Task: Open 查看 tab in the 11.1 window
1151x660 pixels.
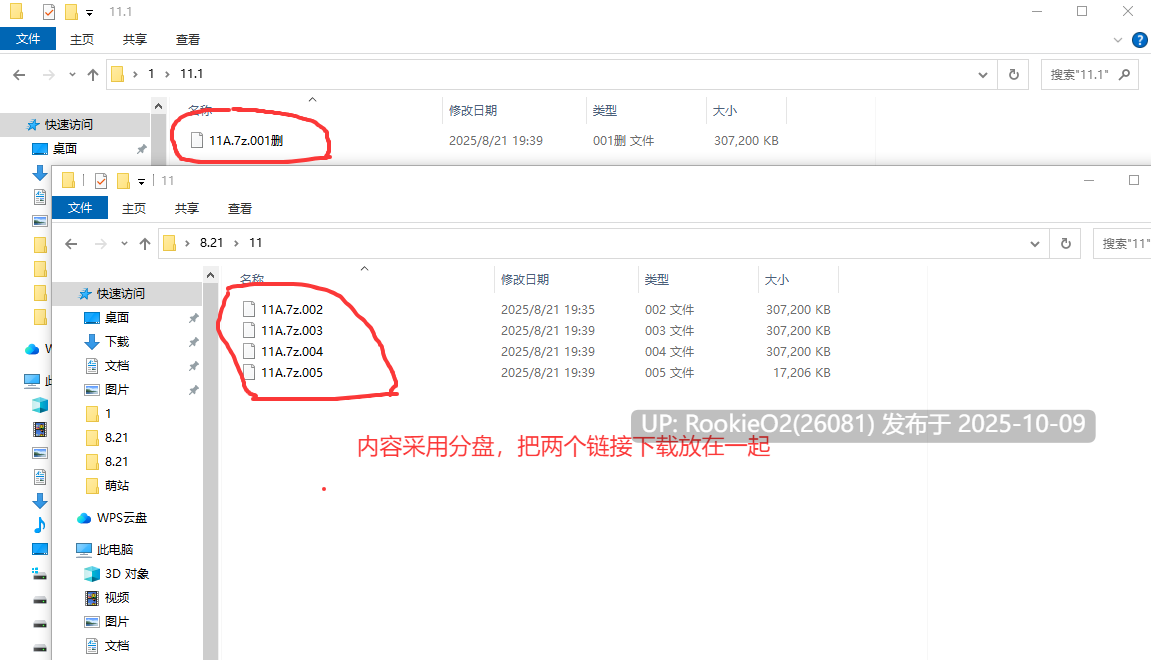Action: 187,40
